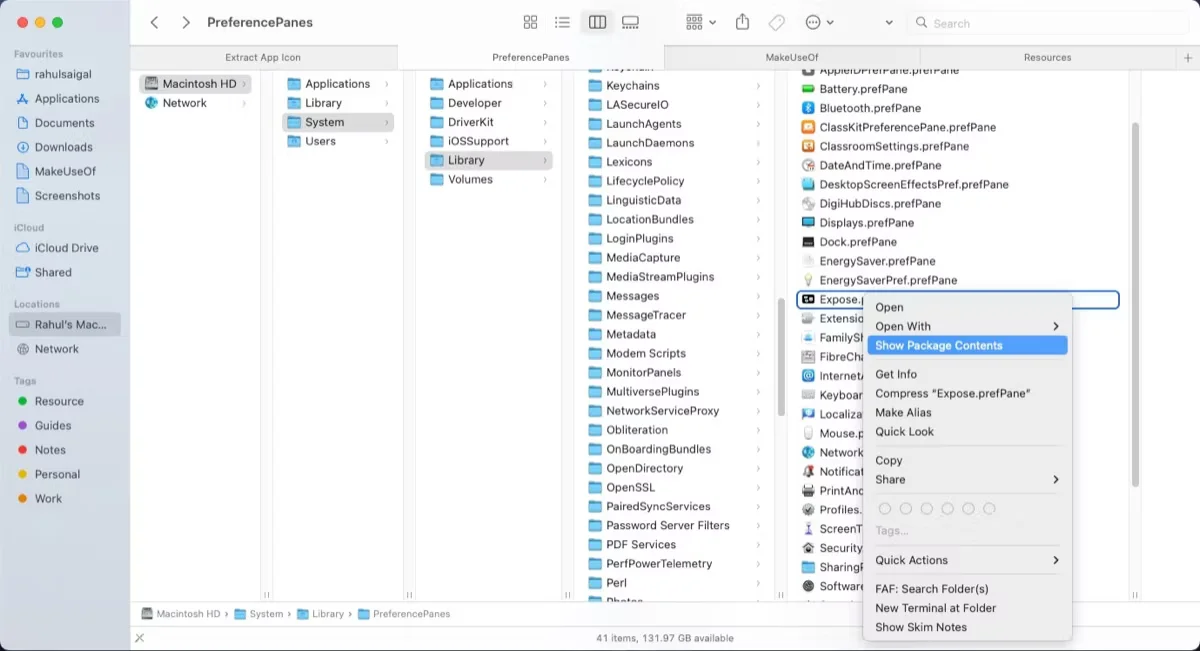Click System in the path bar
The width and height of the screenshot is (1200, 651).
coord(266,614)
